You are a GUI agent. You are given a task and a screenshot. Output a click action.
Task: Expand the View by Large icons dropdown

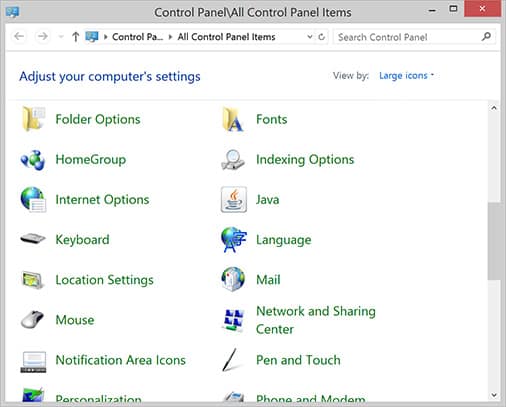[x=406, y=76]
